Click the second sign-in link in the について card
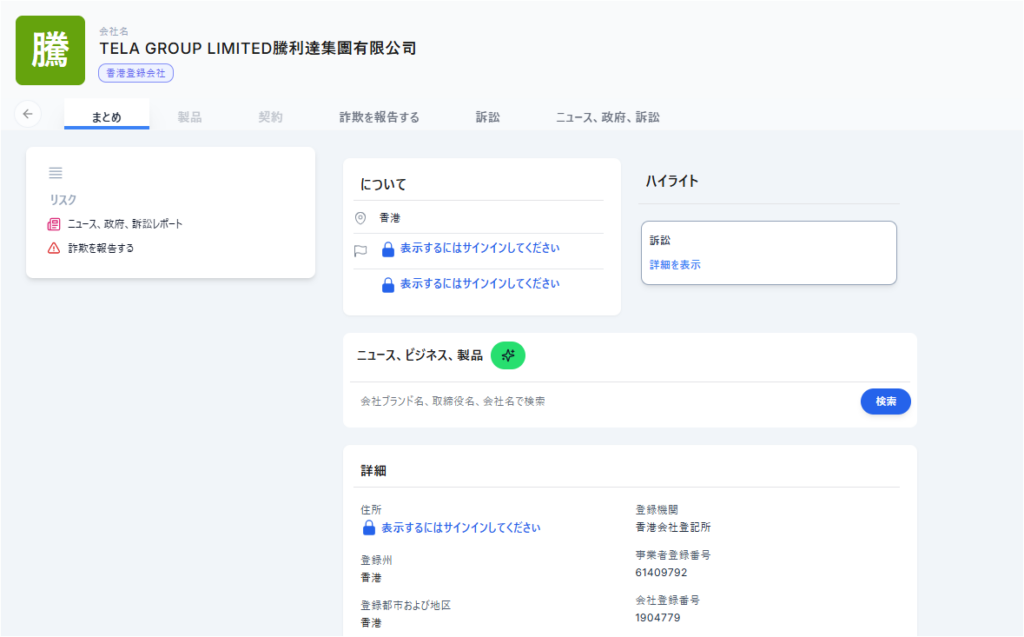This screenshot has height=637, width=1024. coord(480,284)
